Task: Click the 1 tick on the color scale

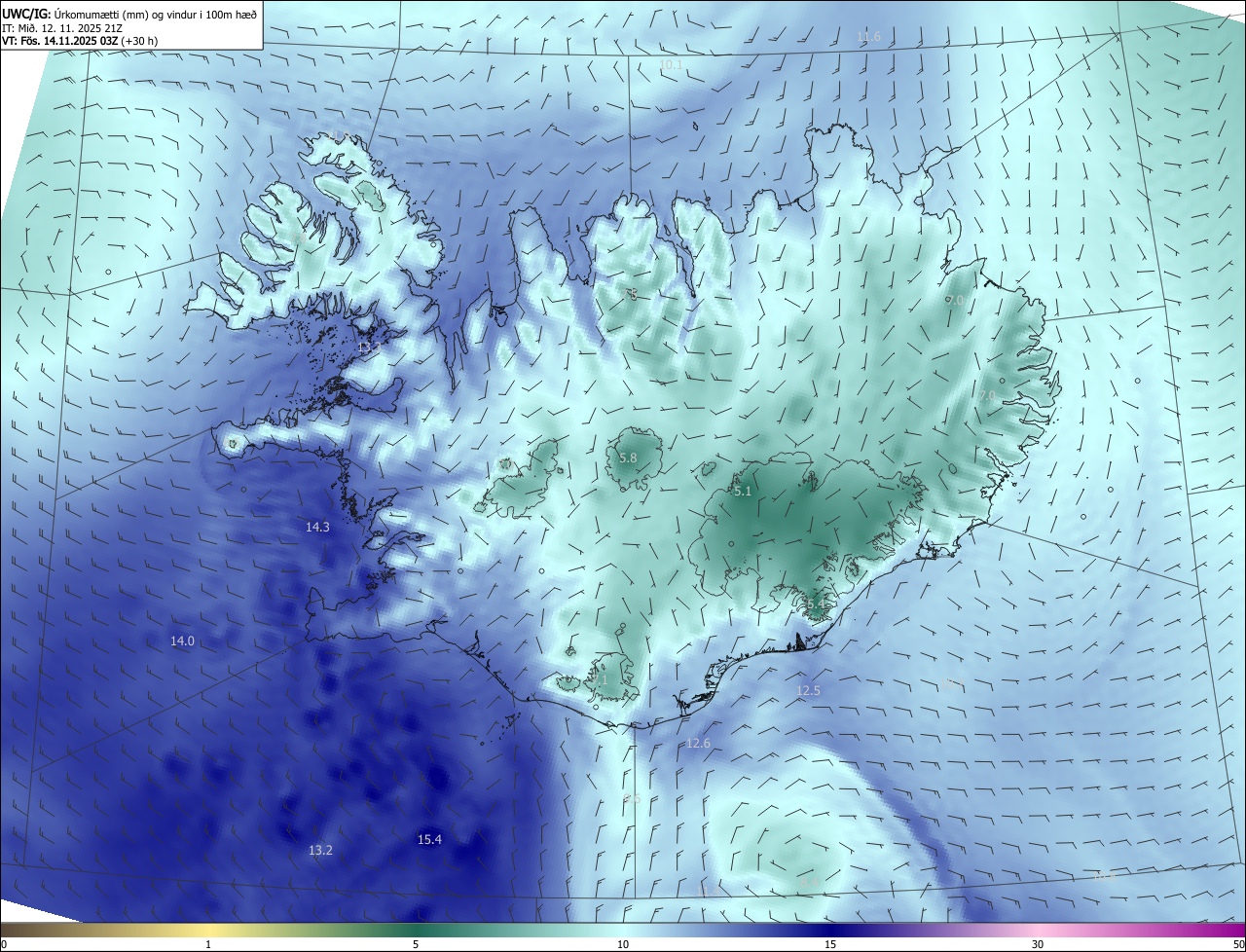Action: (x=208, y=944)
